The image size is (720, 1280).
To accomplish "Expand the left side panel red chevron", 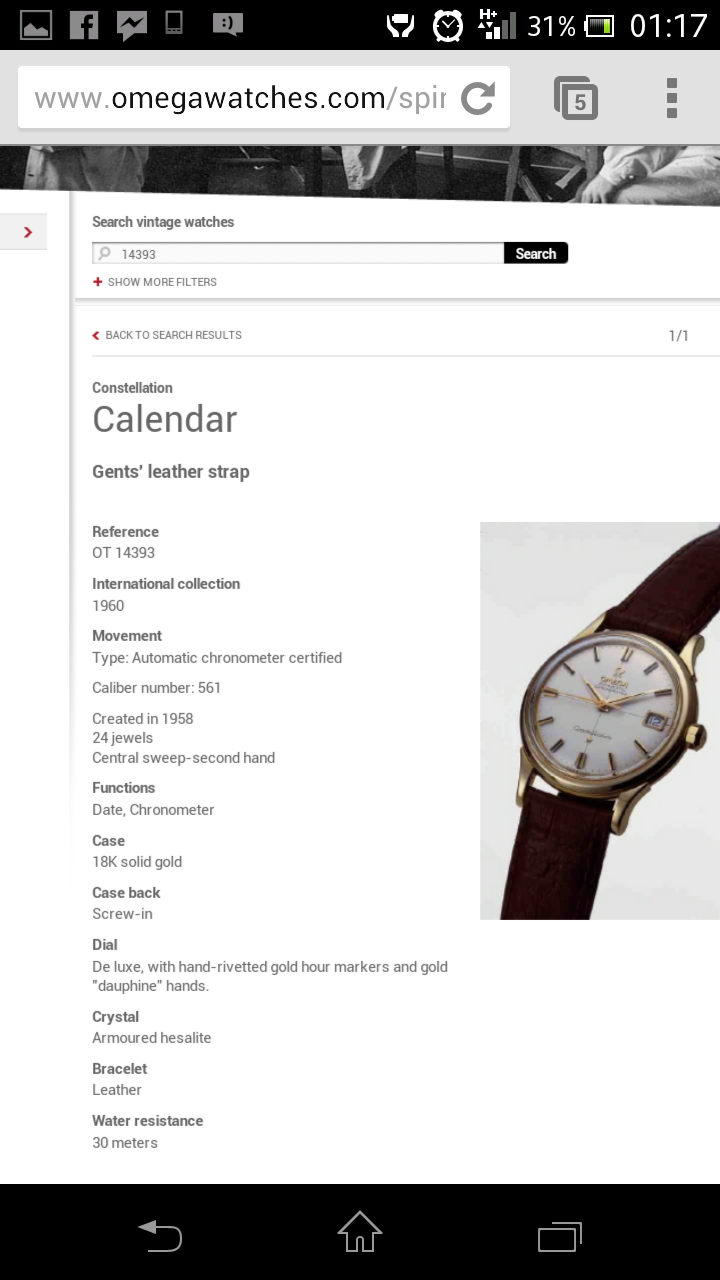I will [28, 232].
